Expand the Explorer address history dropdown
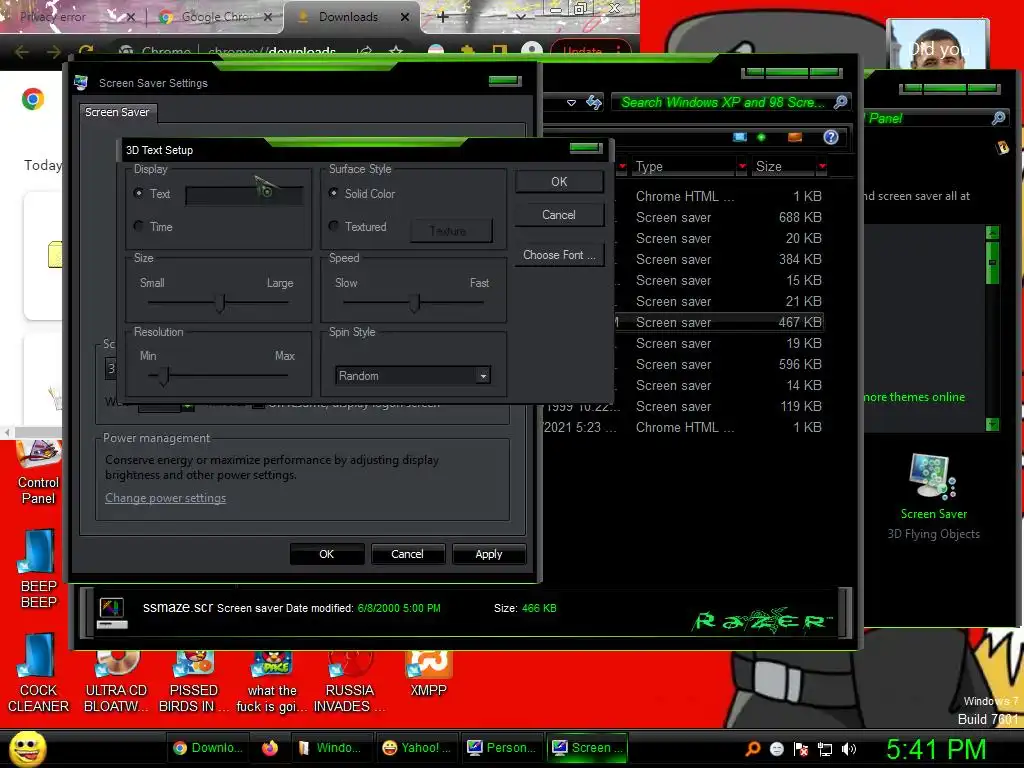 [x=571, y=103]
